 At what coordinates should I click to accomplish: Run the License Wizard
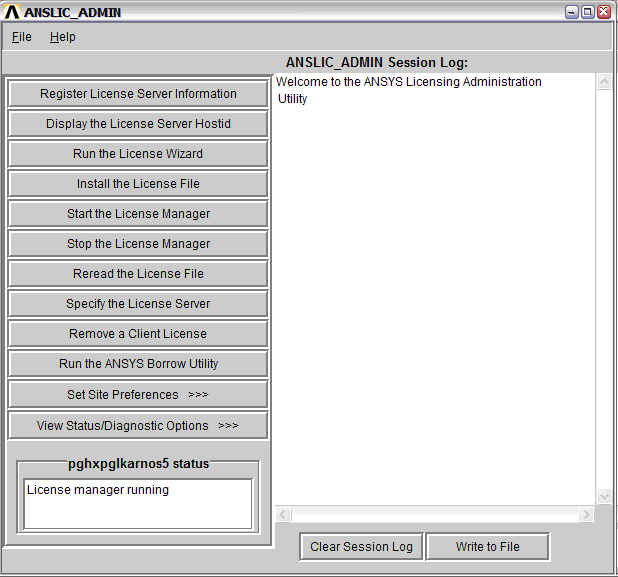pyautogui.click(x=138, y=154)
